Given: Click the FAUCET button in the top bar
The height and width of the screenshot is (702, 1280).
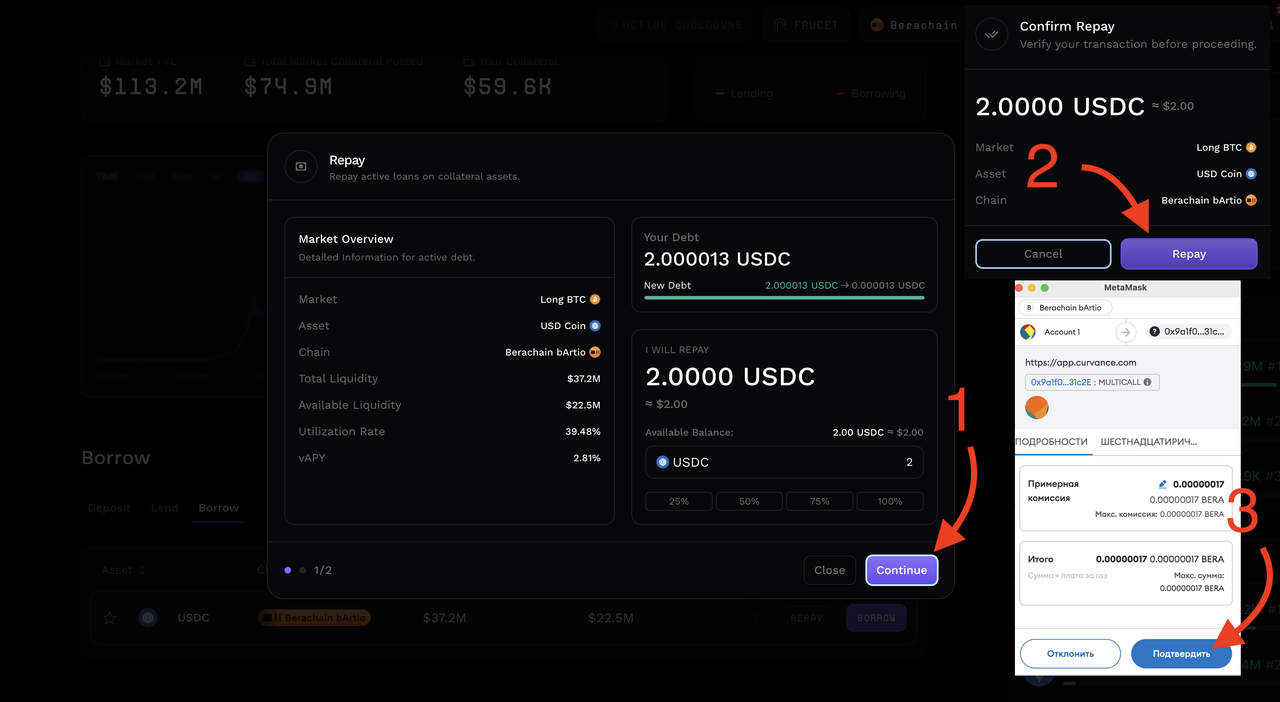Looking at the screenshot, I should (x=808, y=25).
